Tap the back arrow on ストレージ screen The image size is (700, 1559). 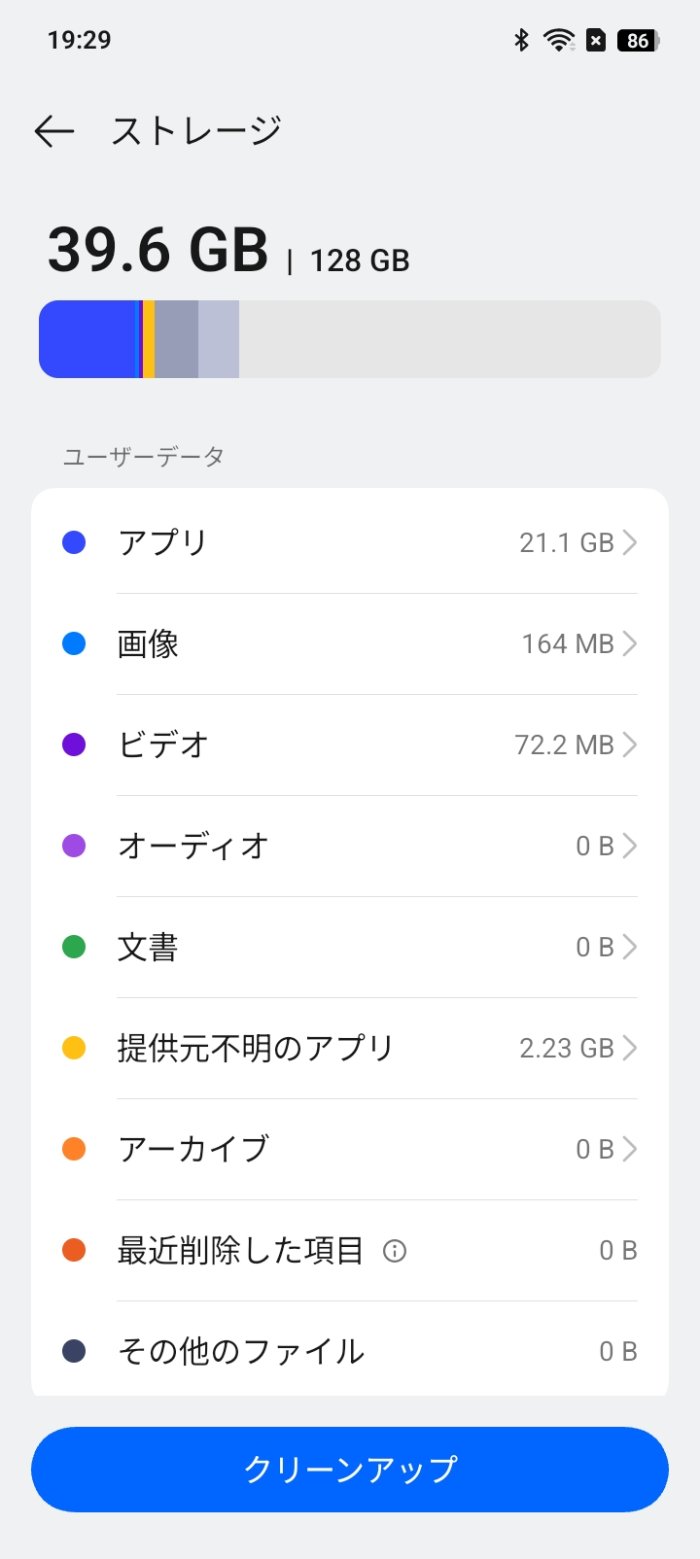pyautogui.click(x=55, y=130)
